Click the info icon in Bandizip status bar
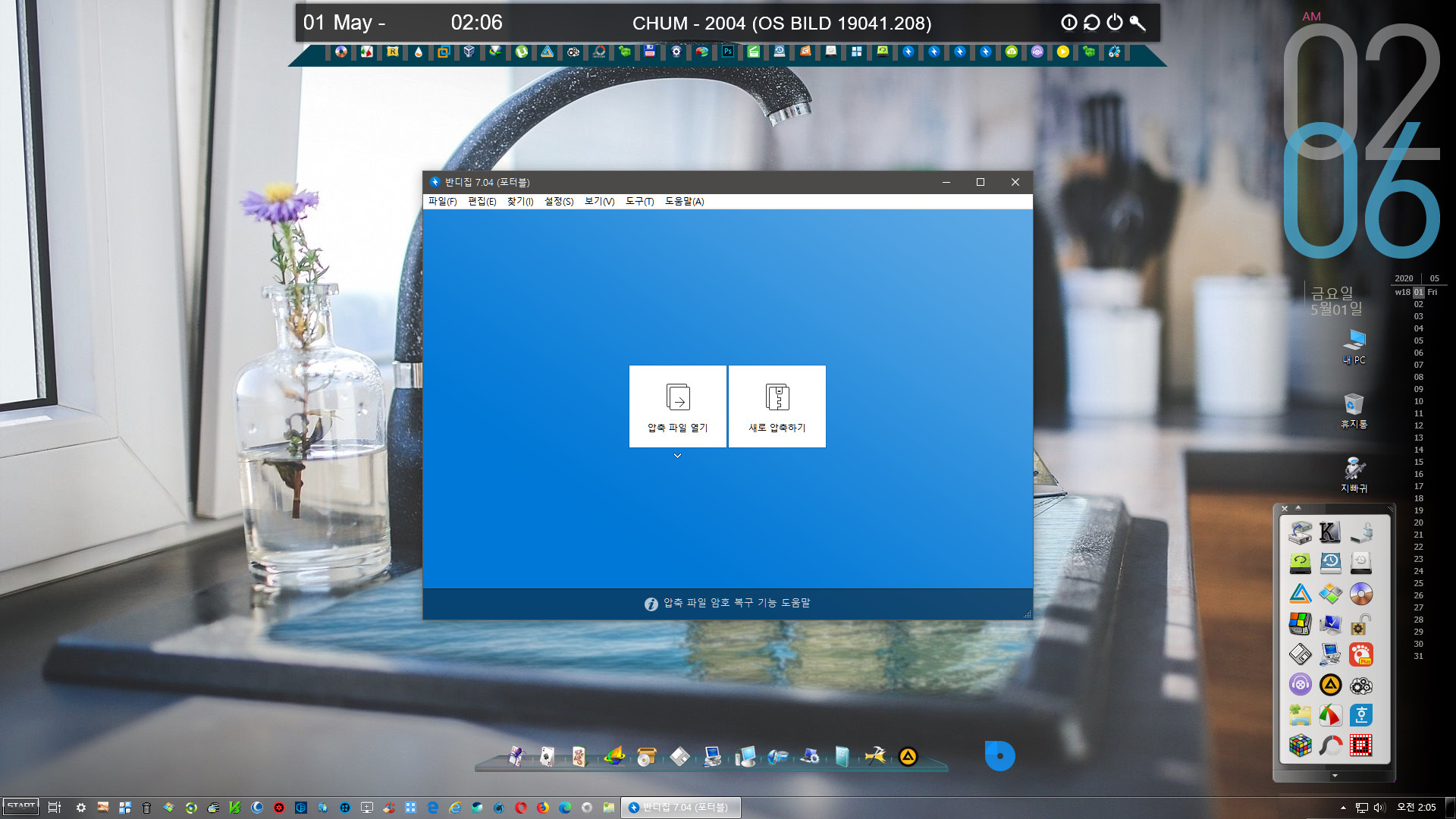 click(651, 604)
